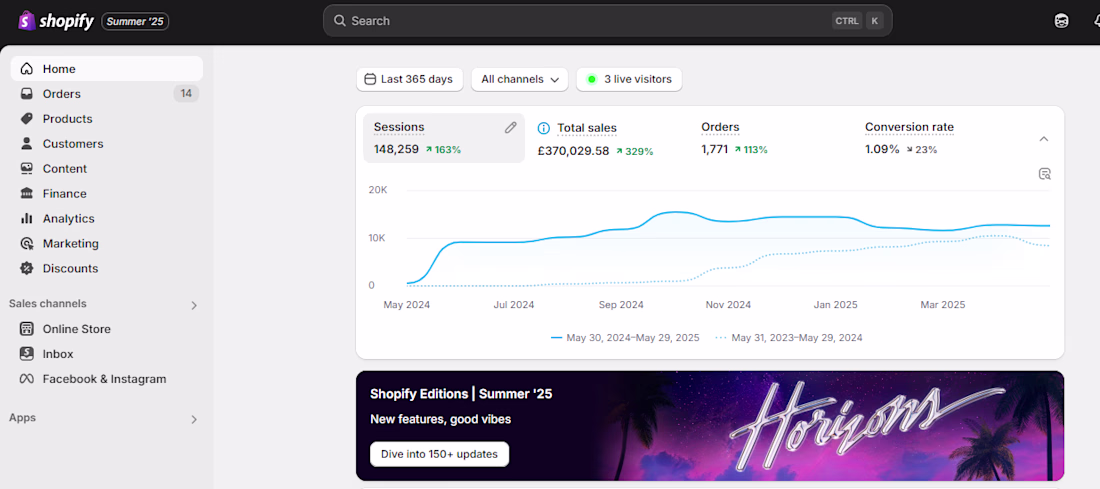Click the Sales channels heading
Viewport: 1100px width, 489px height.
click(48, 304)
